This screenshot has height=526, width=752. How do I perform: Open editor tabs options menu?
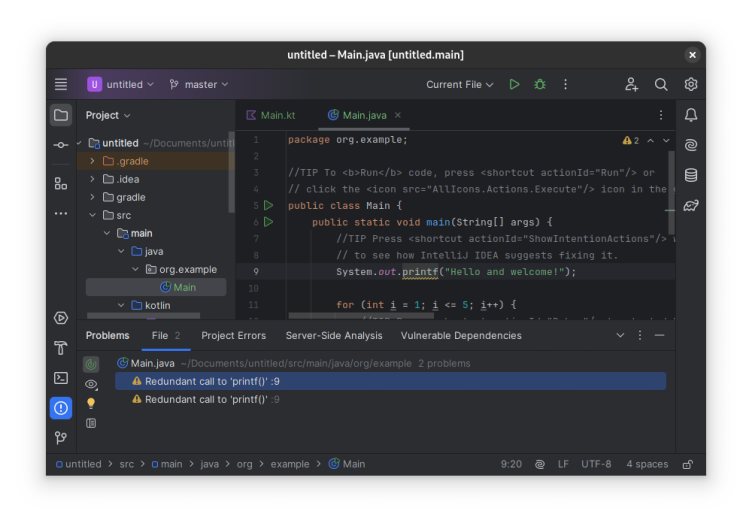click(661, 115)
